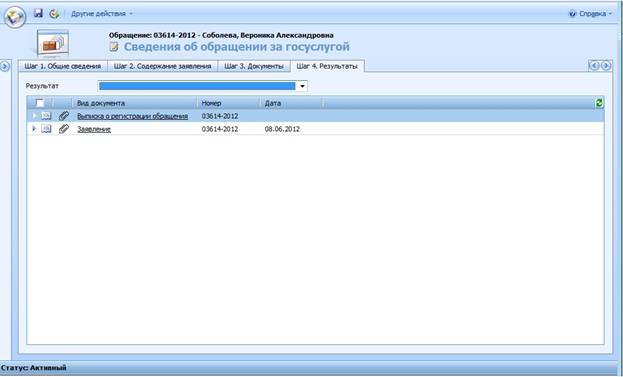The height and width of the screenshot is (377, 623).
Task: Switch to Шаг 1. Общие сведения tab
Action: (x=63, y=66)
